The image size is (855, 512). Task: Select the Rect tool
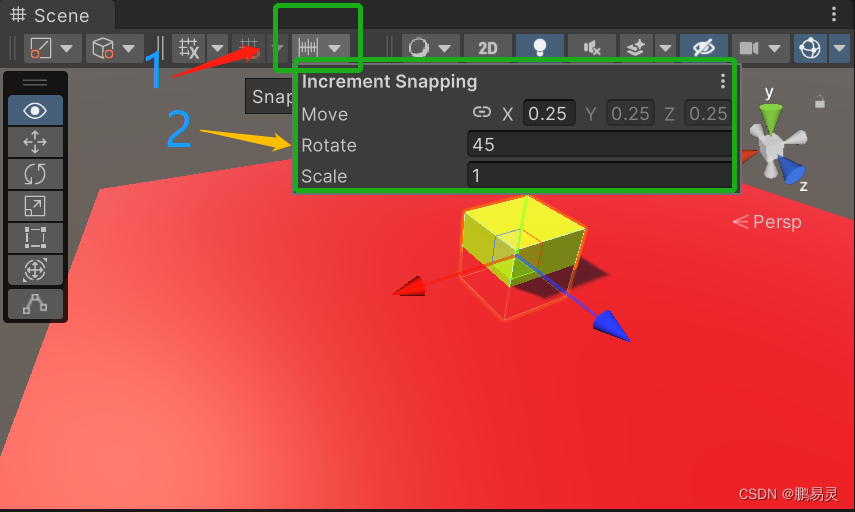[x=35, y=238]
